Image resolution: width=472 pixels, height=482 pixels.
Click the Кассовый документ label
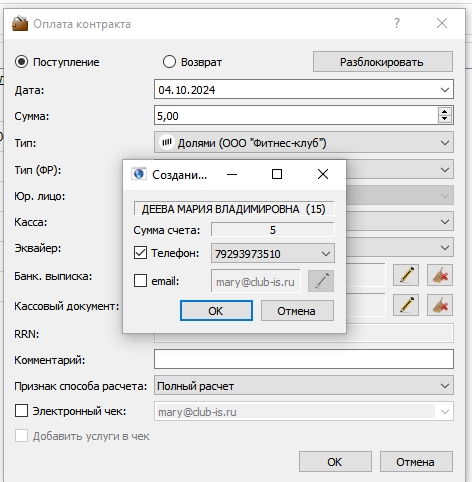point(67,306)
